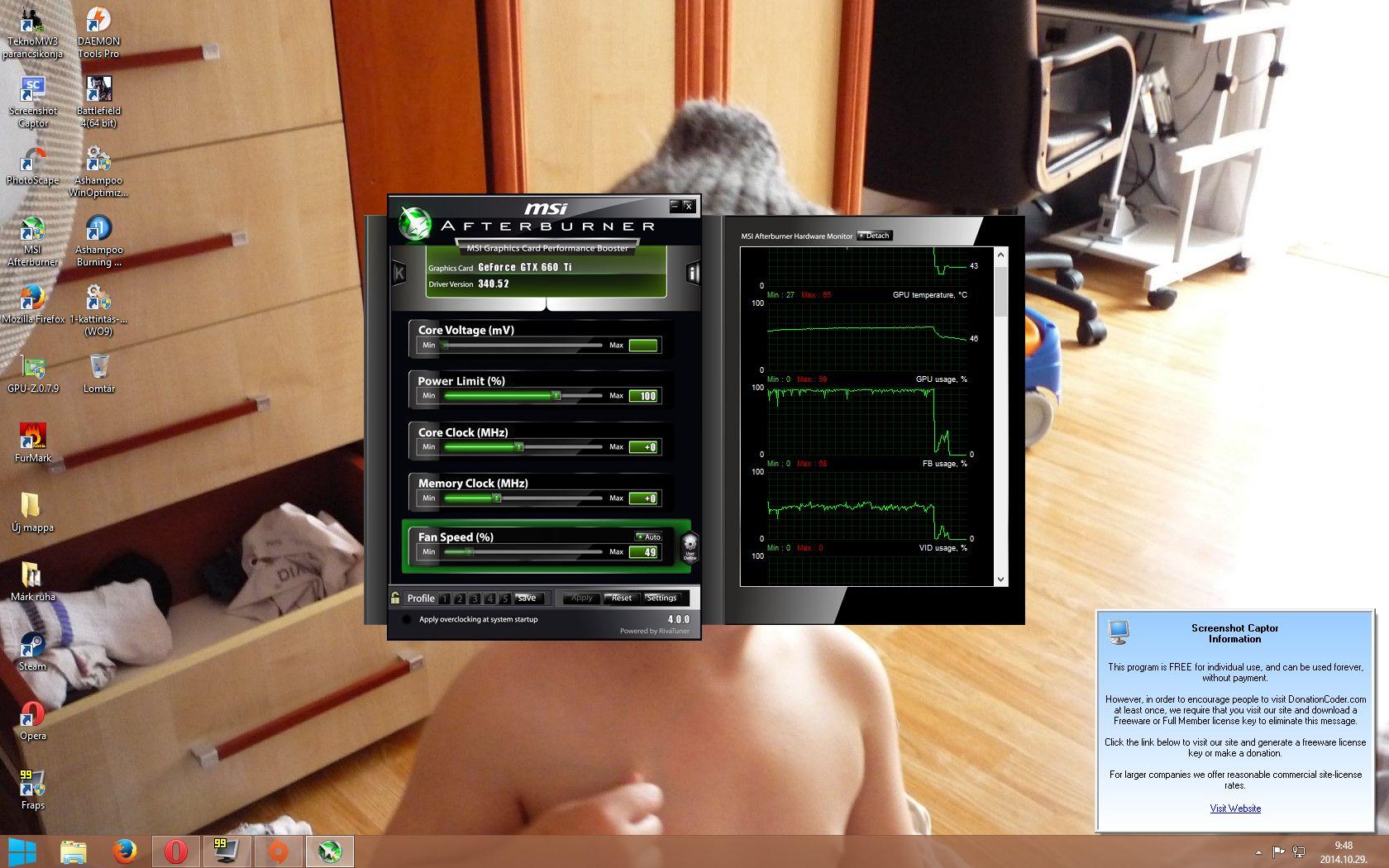Open 1-kattintás (WO9) desktop shortcut
1389x868 pixels.
tap(98, 311)
